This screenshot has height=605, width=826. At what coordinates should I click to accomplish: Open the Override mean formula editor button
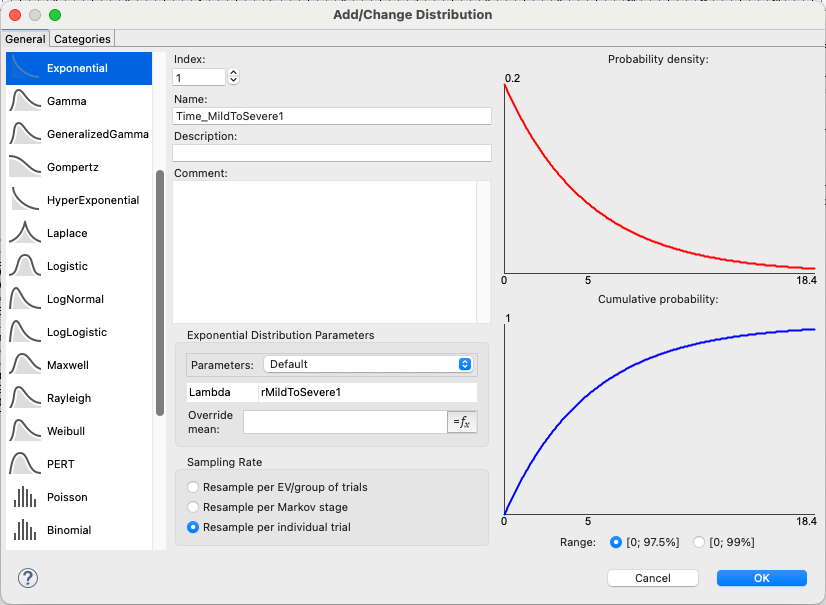(x=462, y=422)
